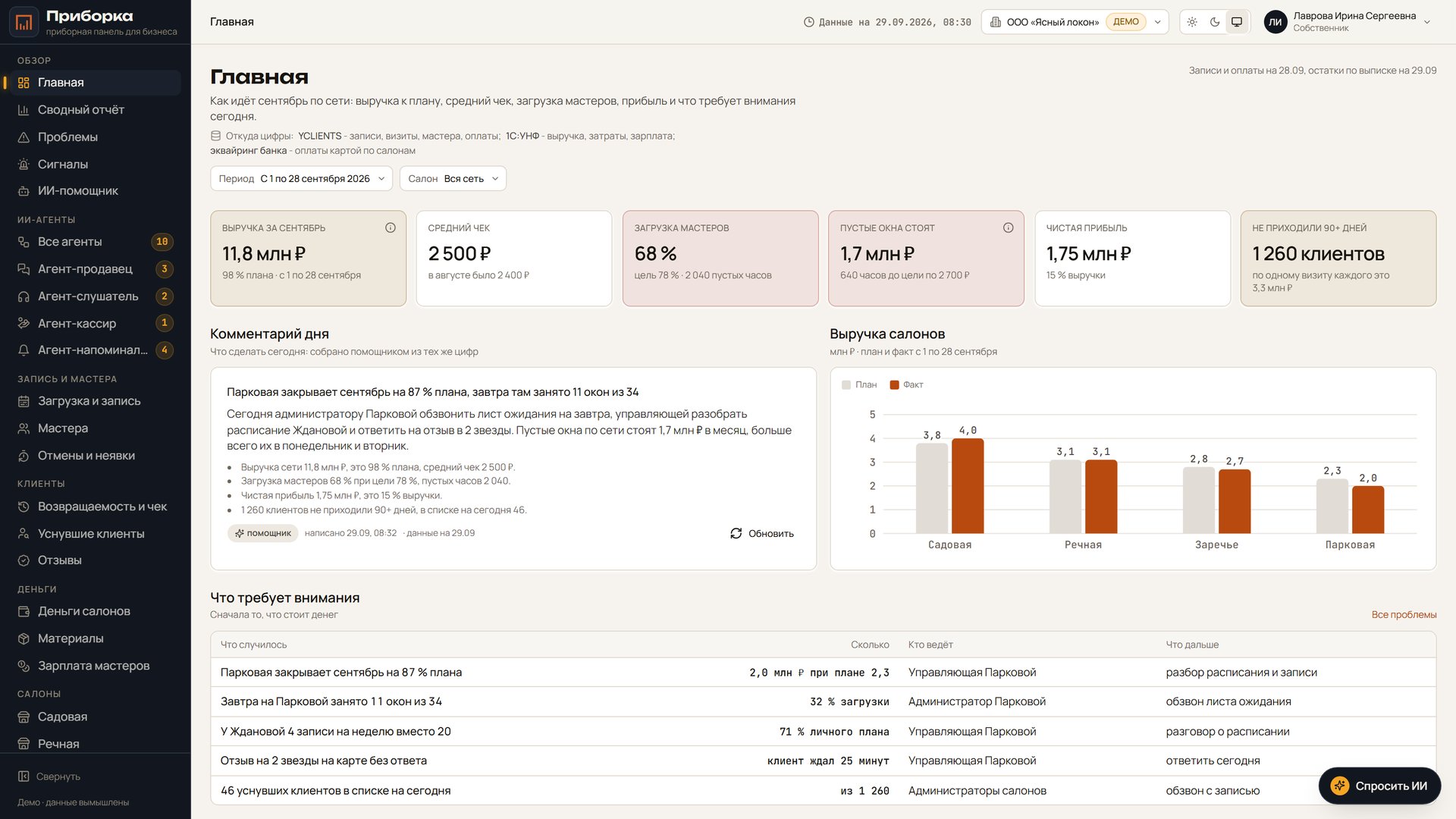Click the Приборка logo icon
Image resolution: width=1456 pixels, height=819 pixels.
[x=24, y=22]
